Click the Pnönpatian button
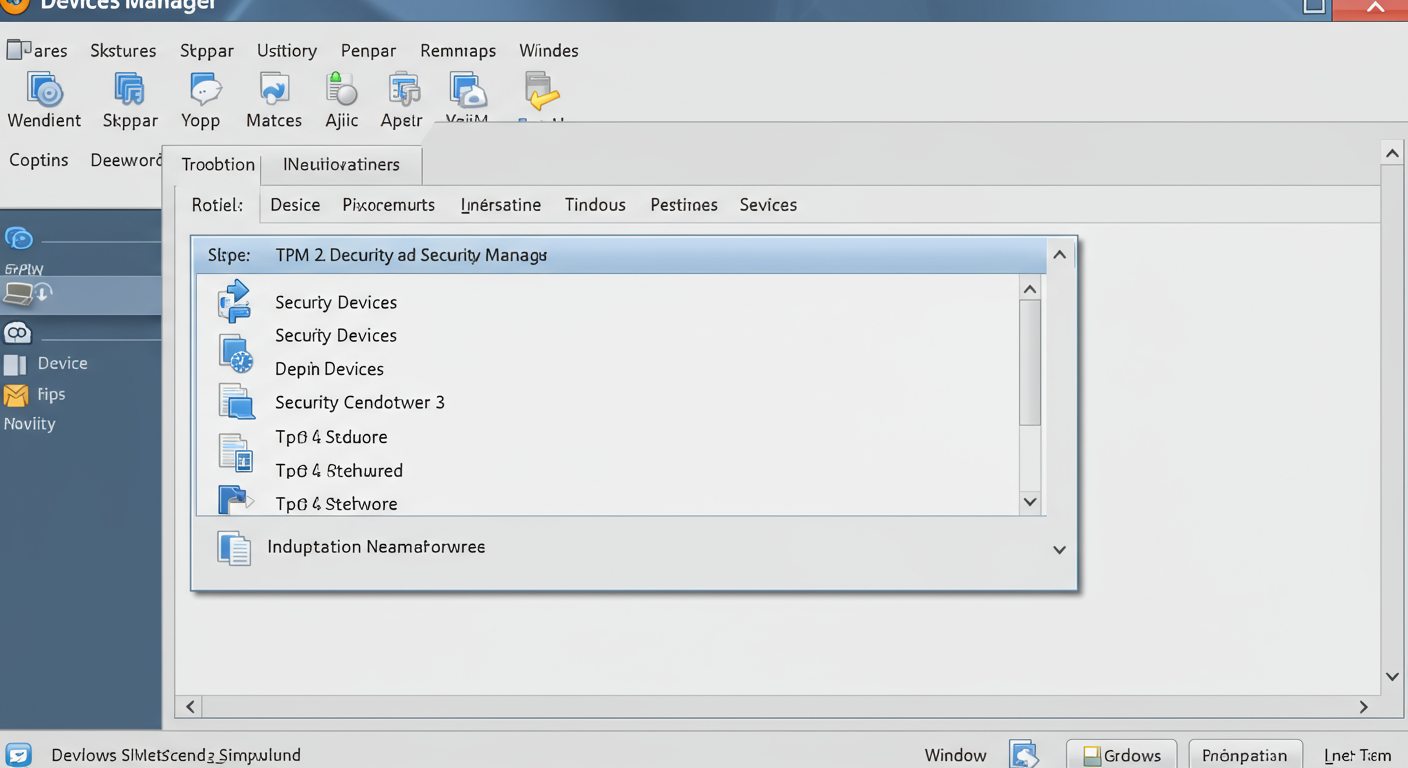 pos(1246,755)
